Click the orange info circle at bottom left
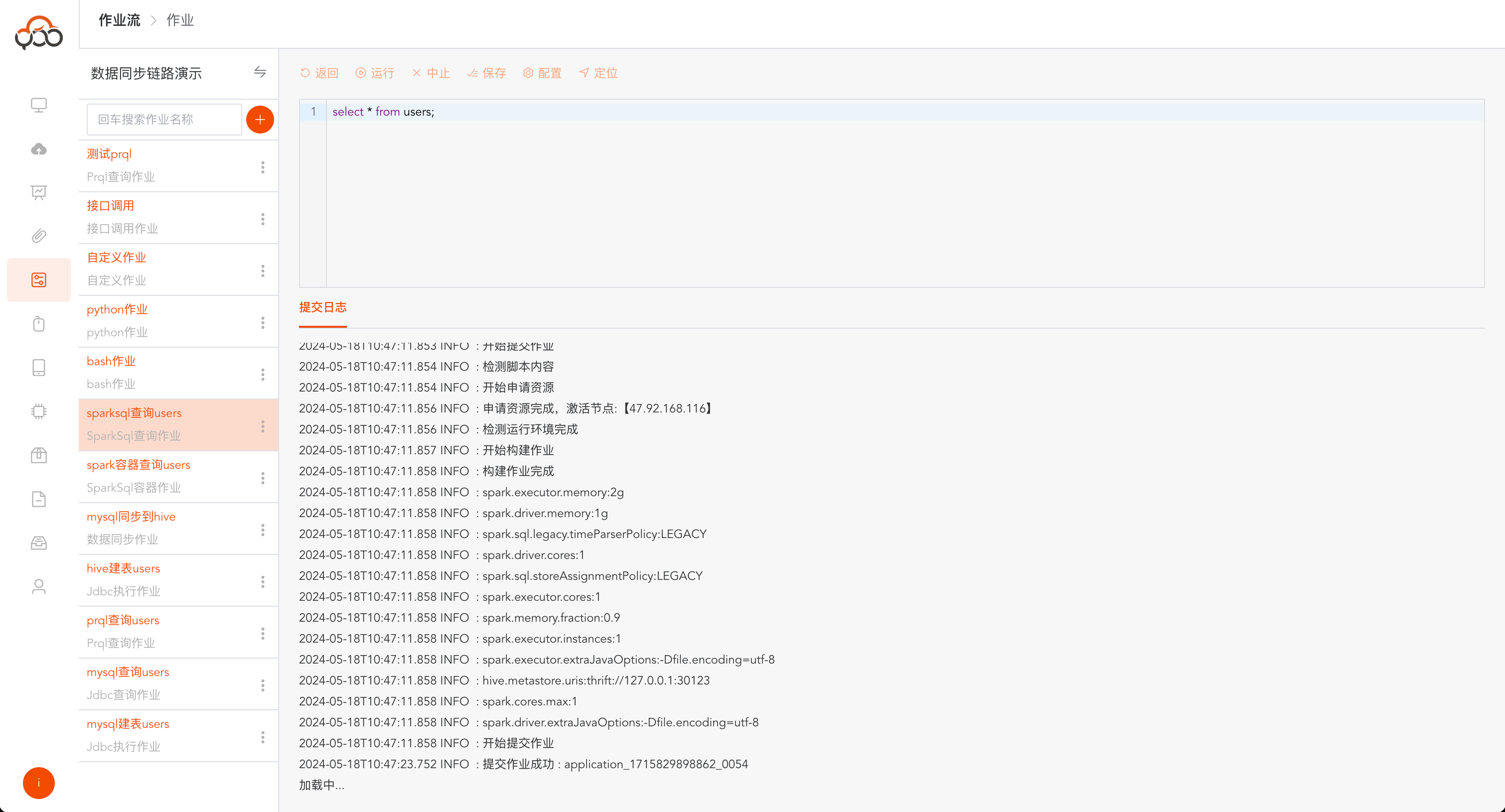1505x812 pixels. [38, 783]
